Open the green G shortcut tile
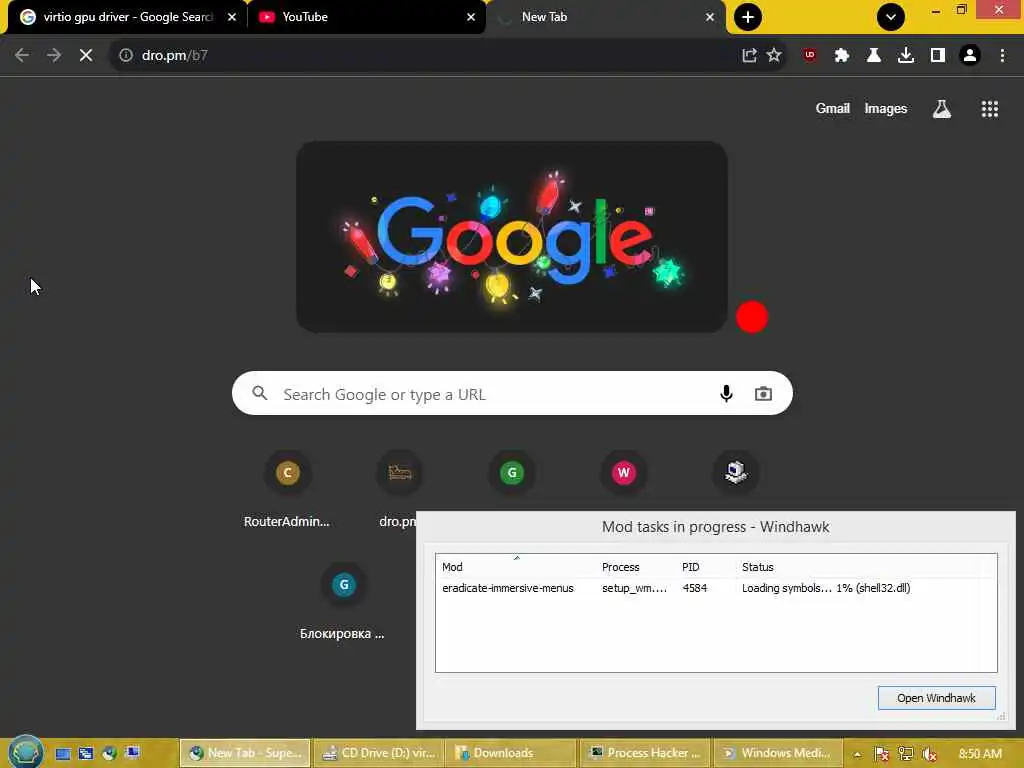1024x768 pixels. tap(511, 473)
